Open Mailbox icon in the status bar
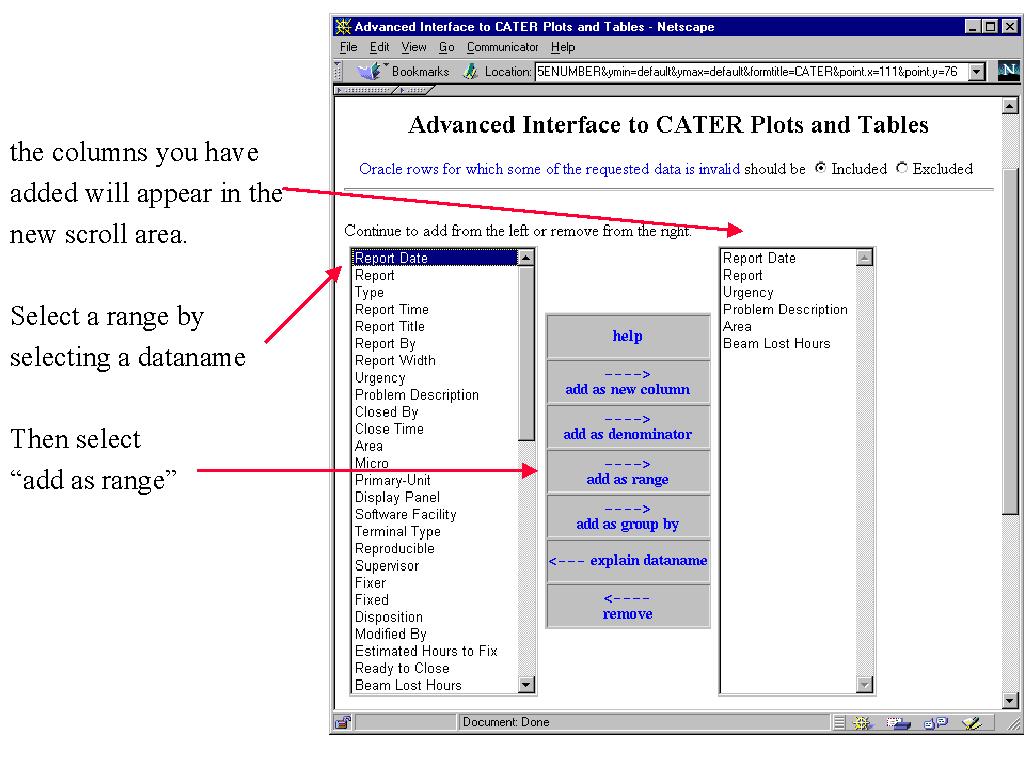Screen dimensions: 1024x768 tap(898, 722)
